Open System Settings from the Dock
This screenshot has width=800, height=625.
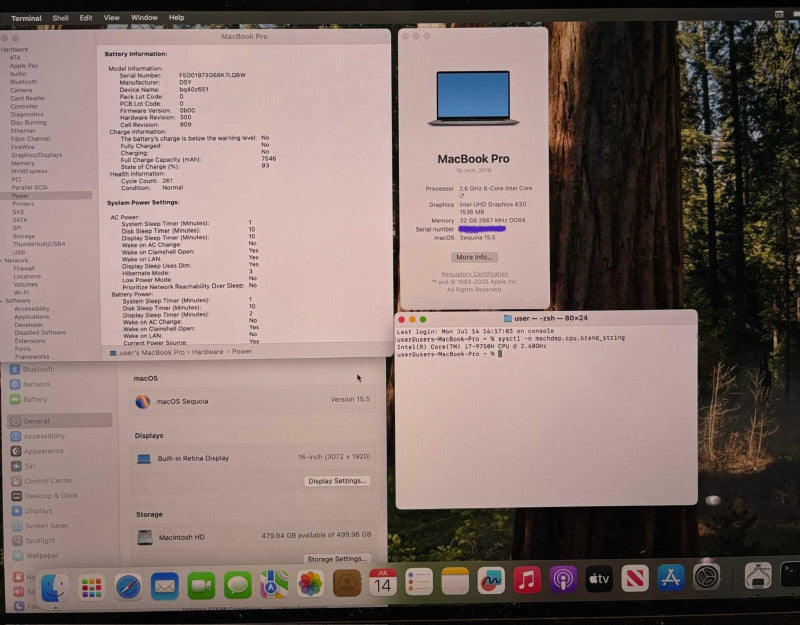click(707, 577)
